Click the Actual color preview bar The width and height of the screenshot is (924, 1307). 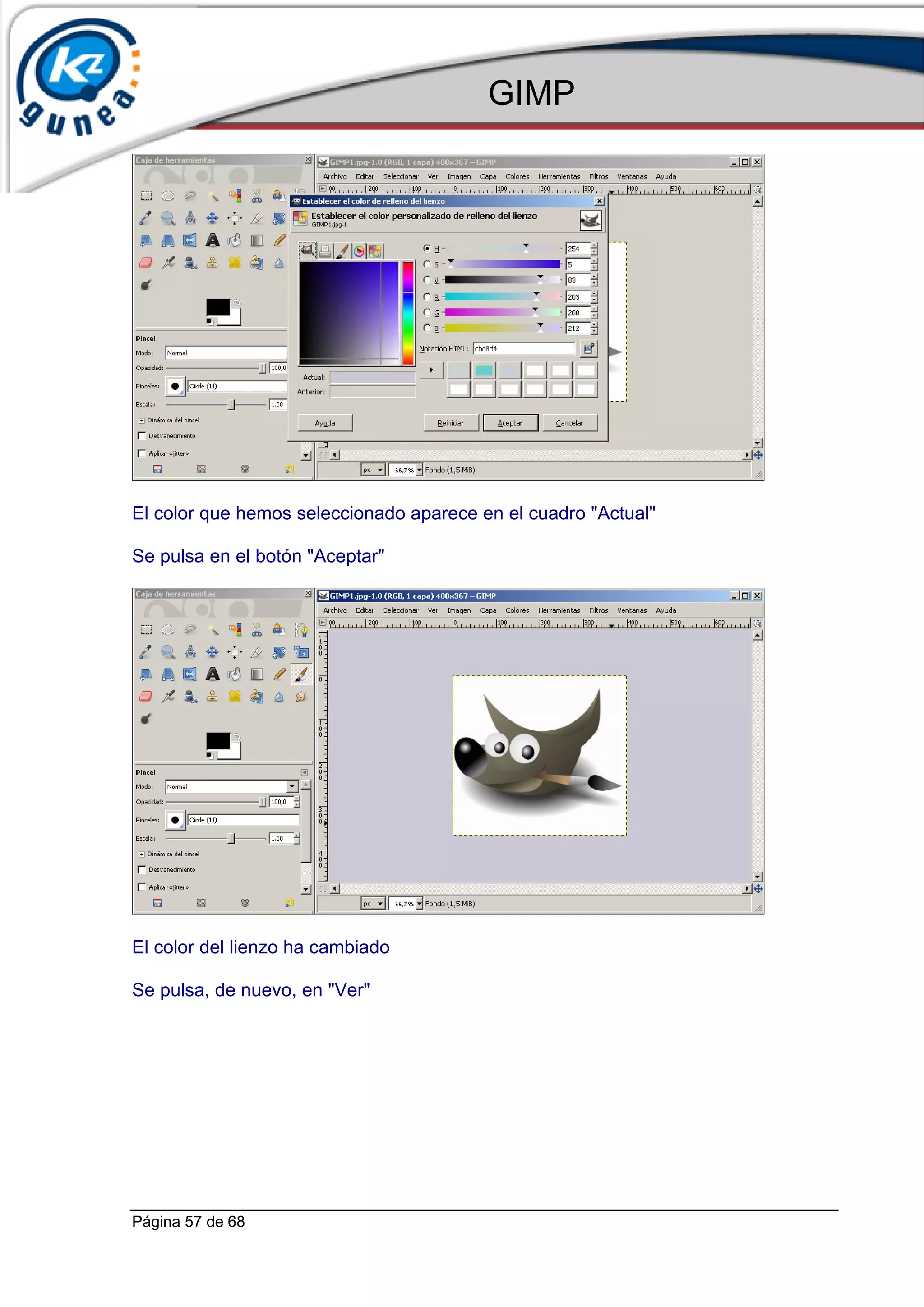[372, 378]
